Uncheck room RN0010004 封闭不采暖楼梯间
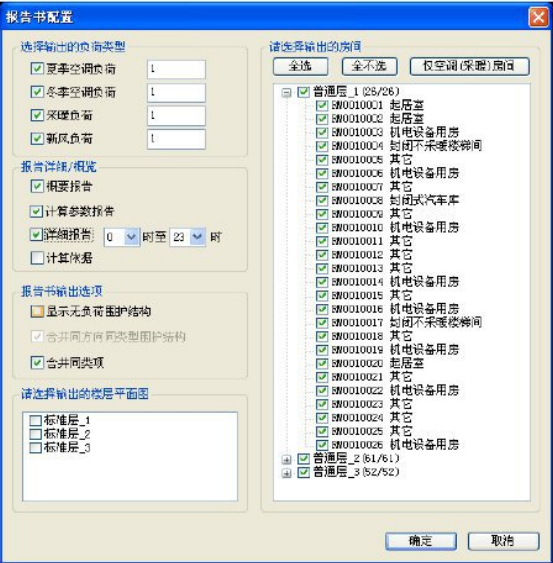 point(322,146)
